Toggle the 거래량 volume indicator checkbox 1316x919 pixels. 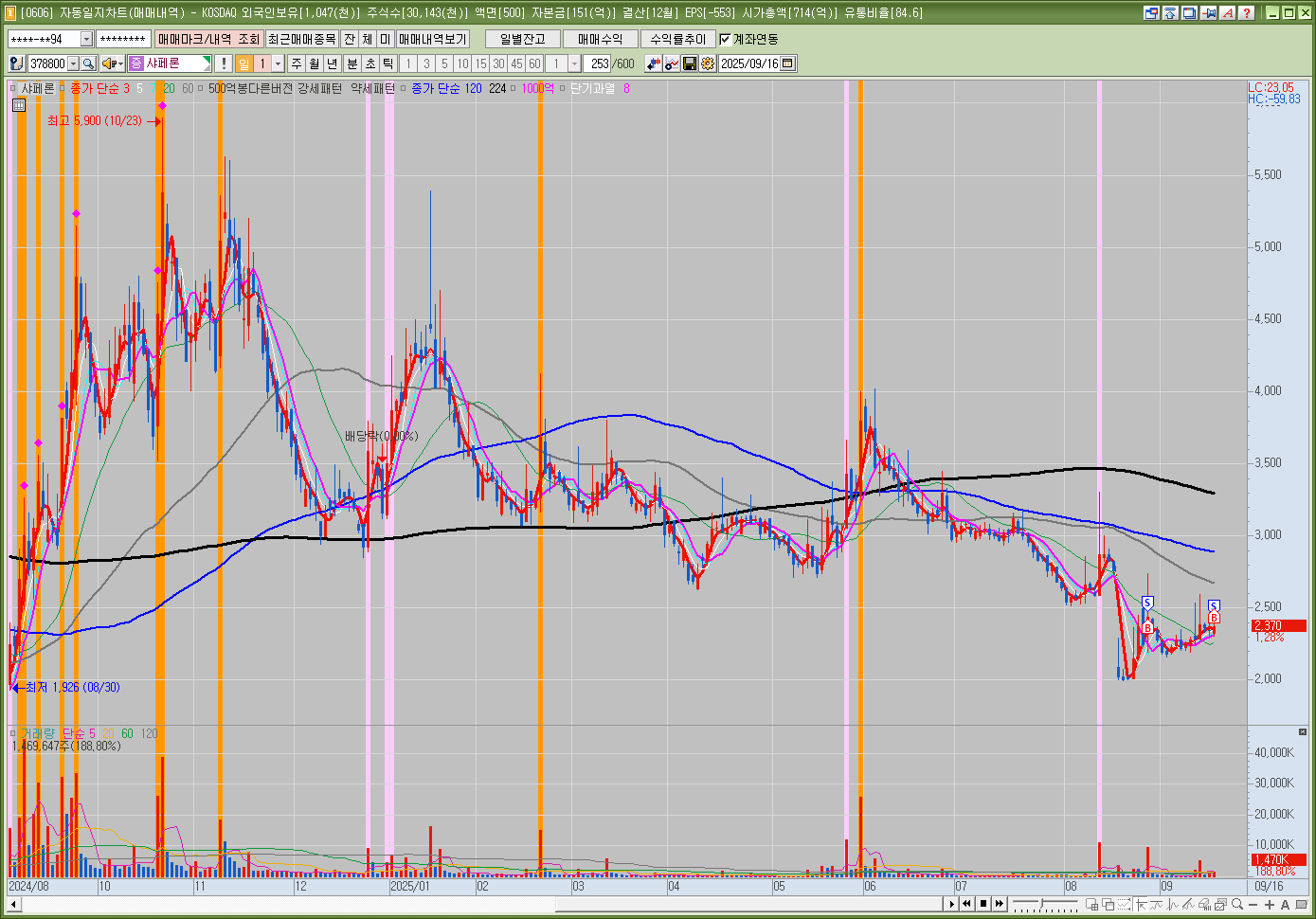[x=13, y=733]
